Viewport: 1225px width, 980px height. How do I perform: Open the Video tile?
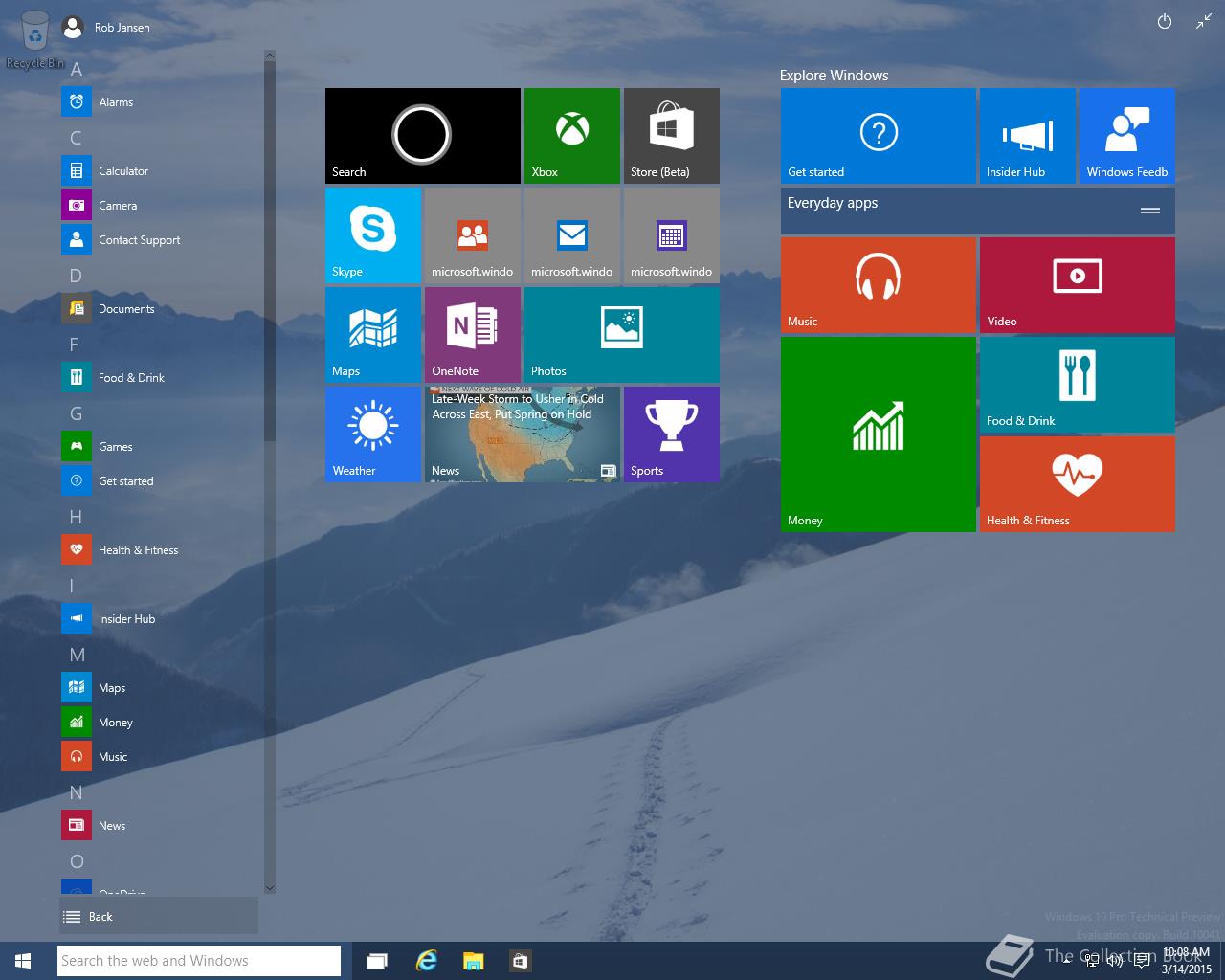[1078, 285]
